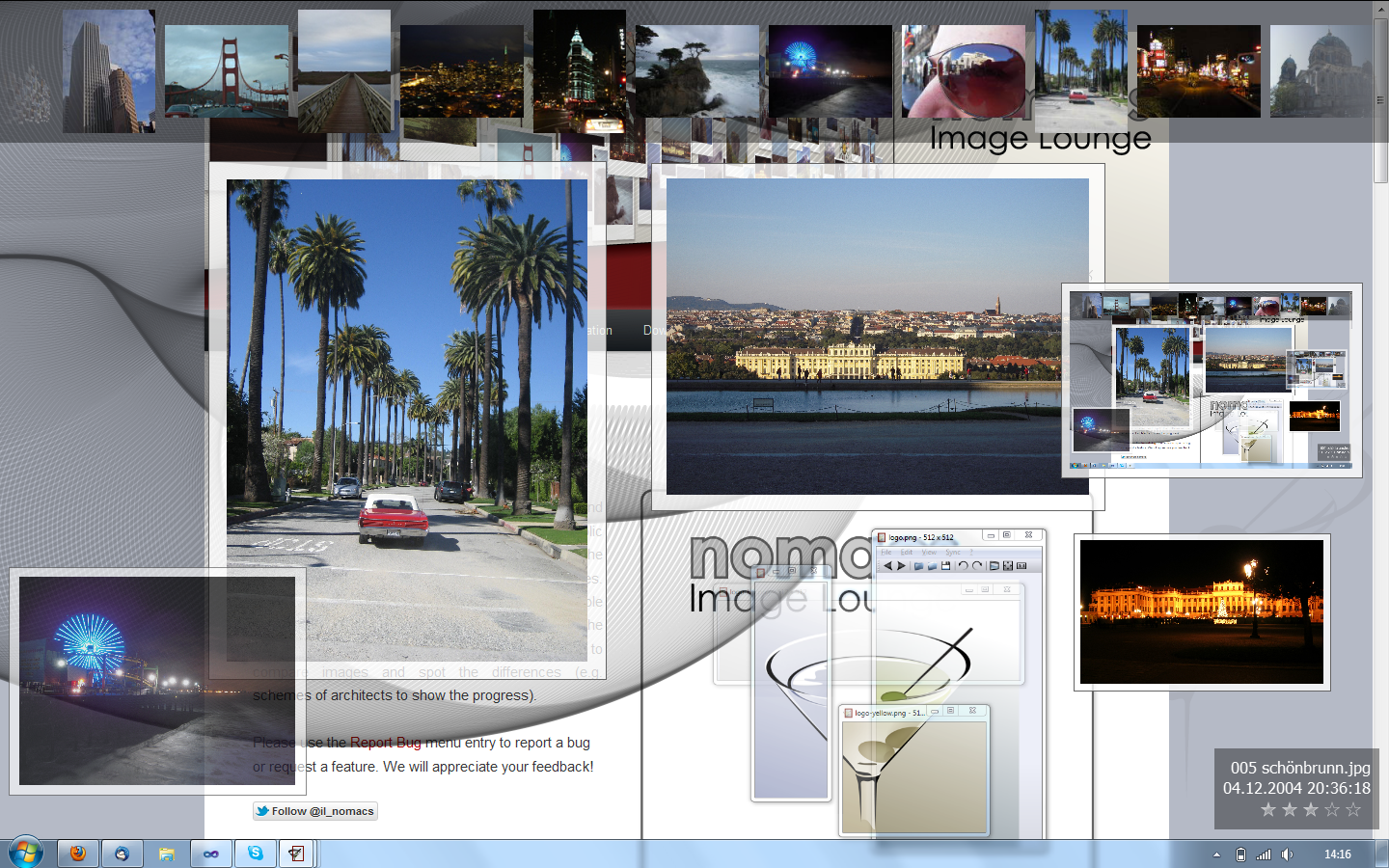Click the Follow @il_nomacs button
Viewport: 1389px width, 868px height.
314,811
